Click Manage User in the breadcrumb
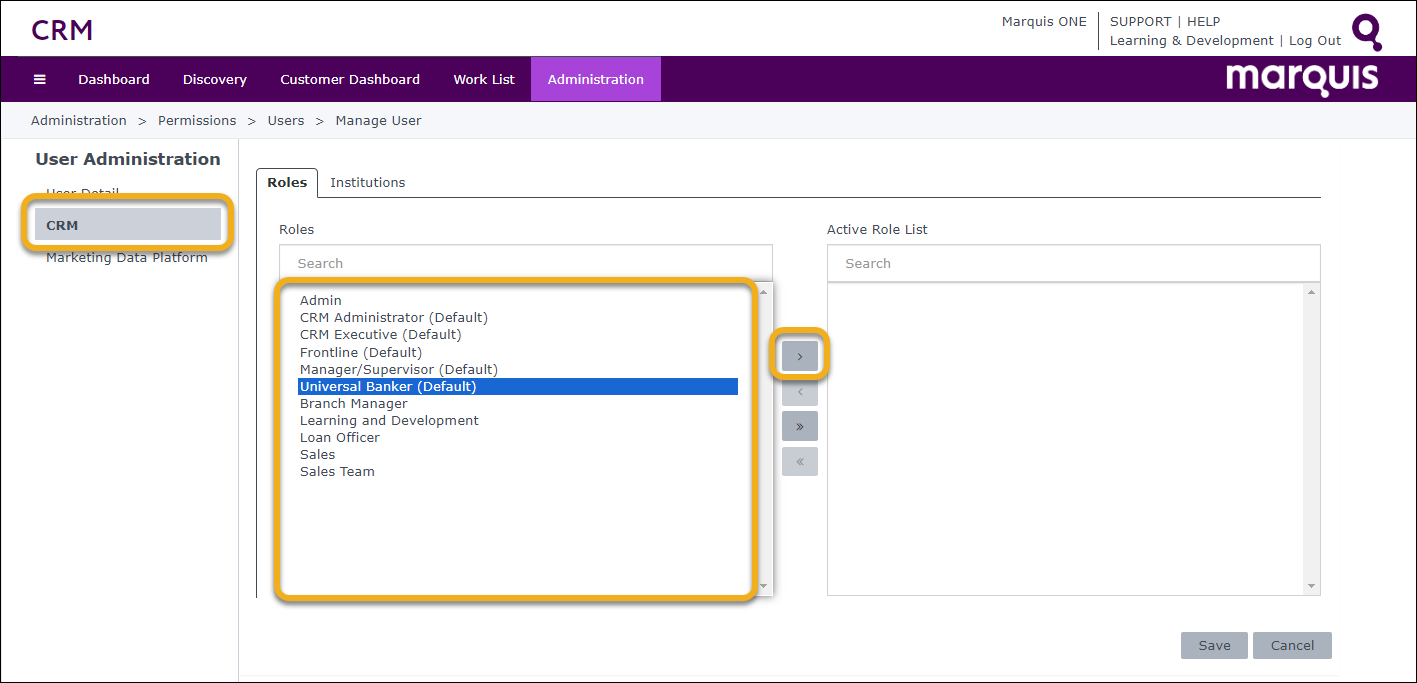 [x=378, y=120]
